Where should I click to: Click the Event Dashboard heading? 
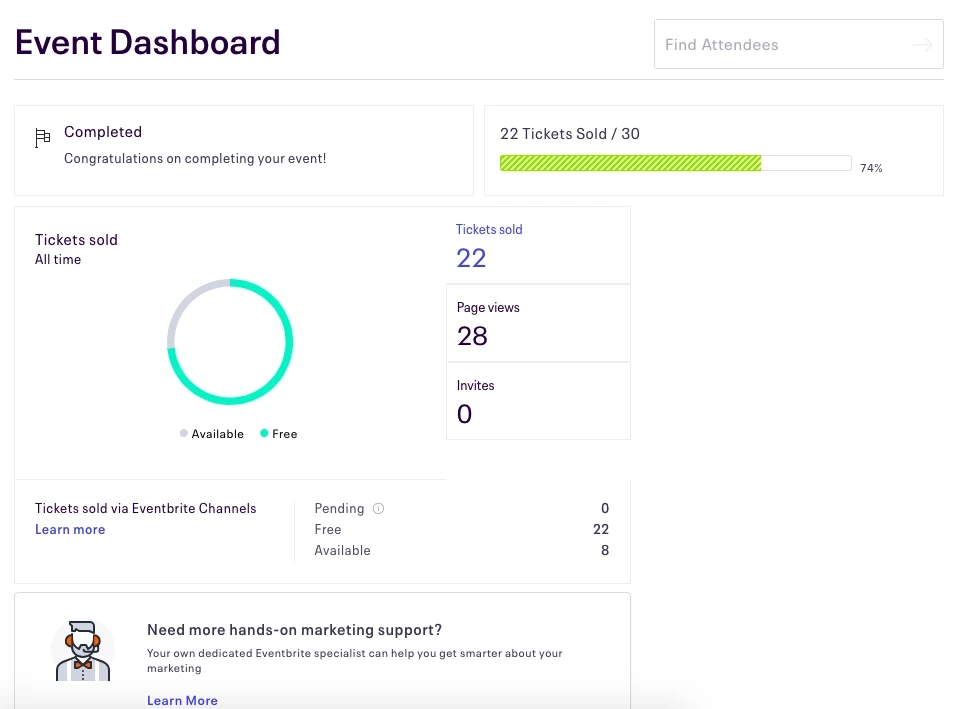click(x=147, y=42)
